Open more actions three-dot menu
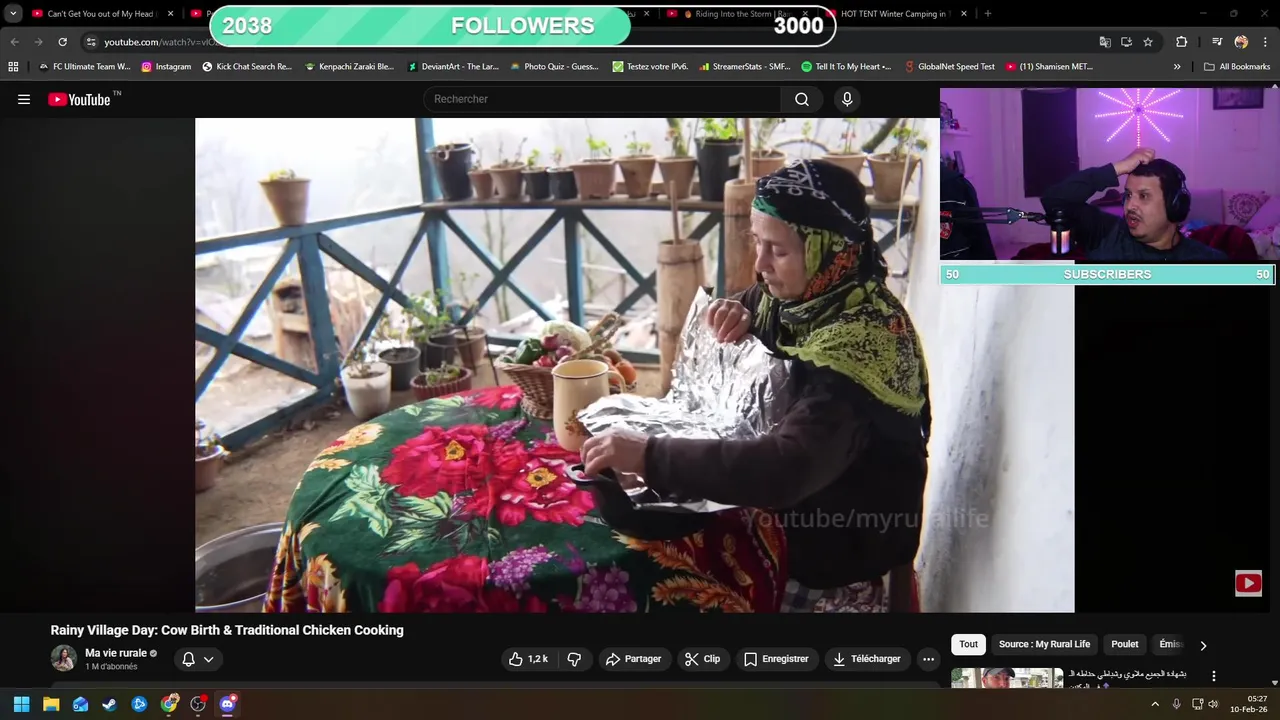Screen dimensions: 1280x720 [x=928, y=659]
